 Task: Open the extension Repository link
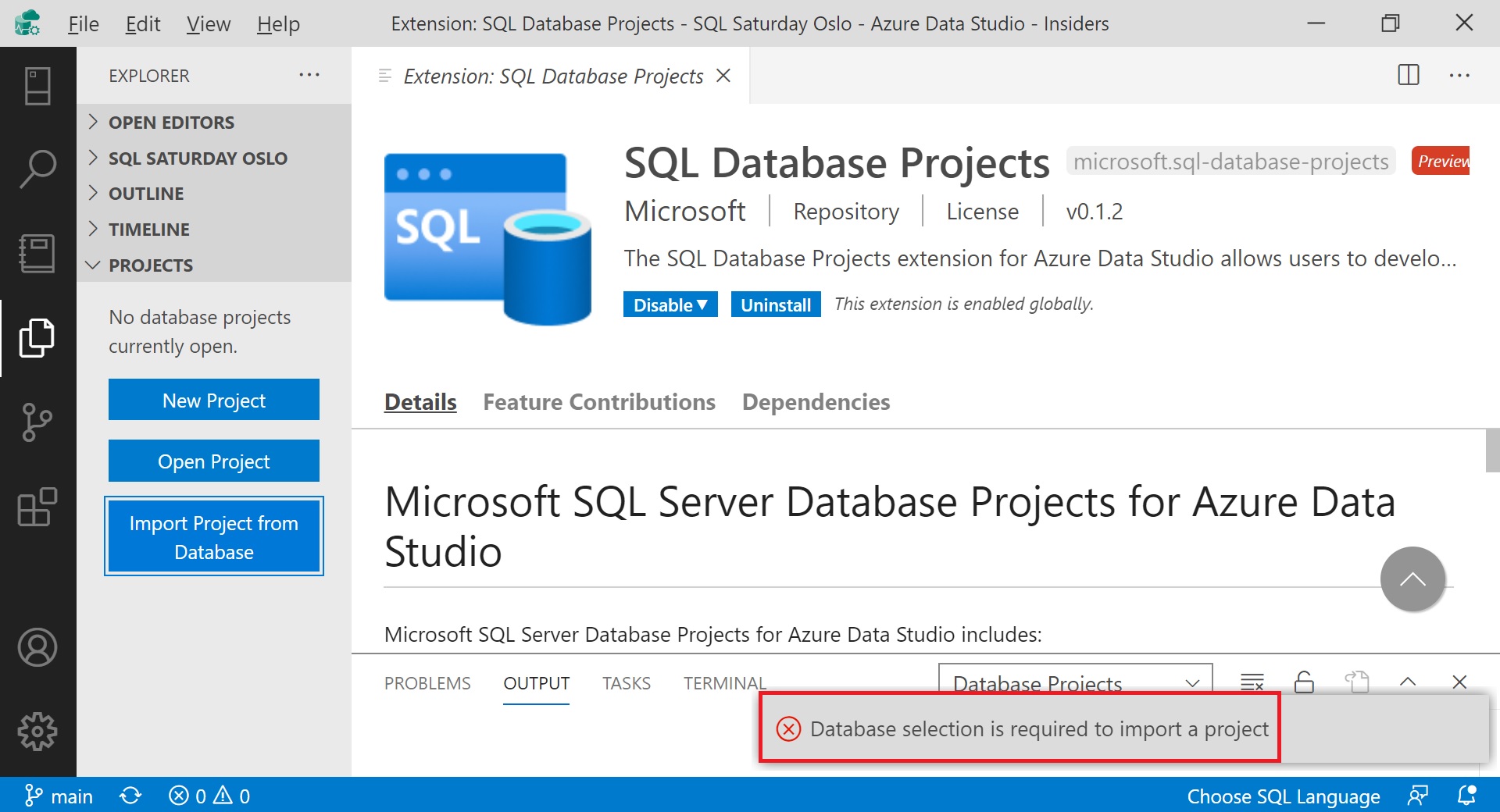click(x=845, y=211)
